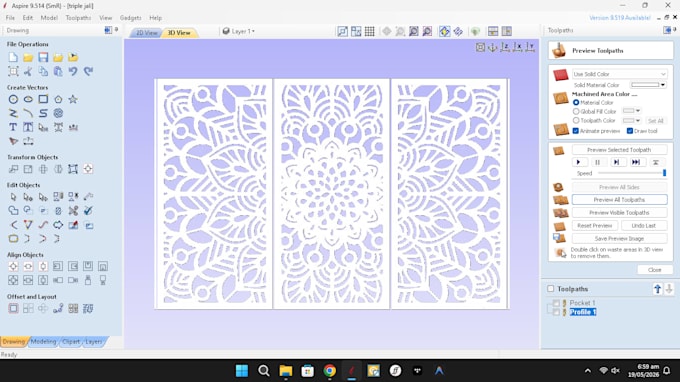Viewport: 680px width, 382px height.
Task: Open Toolpath Color swatch dropdown
Action: (631, 120)
